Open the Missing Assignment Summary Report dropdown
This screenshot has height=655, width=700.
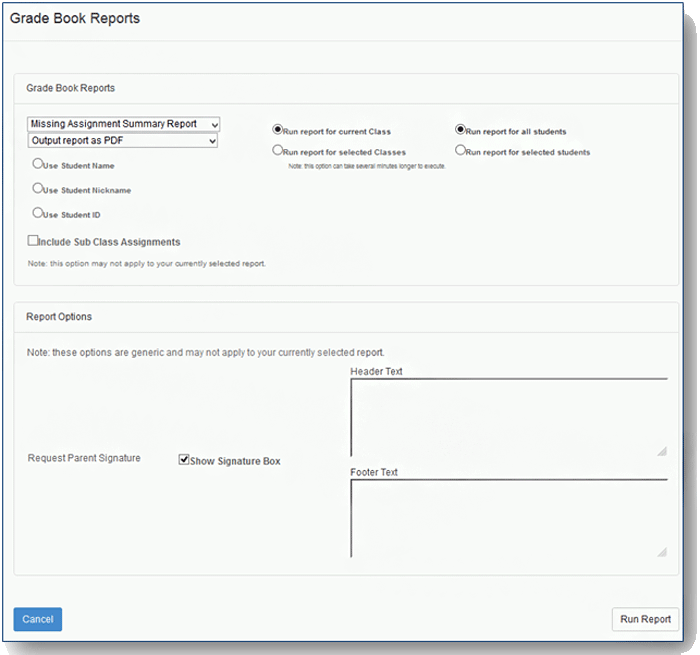click(x=123, y=124)
